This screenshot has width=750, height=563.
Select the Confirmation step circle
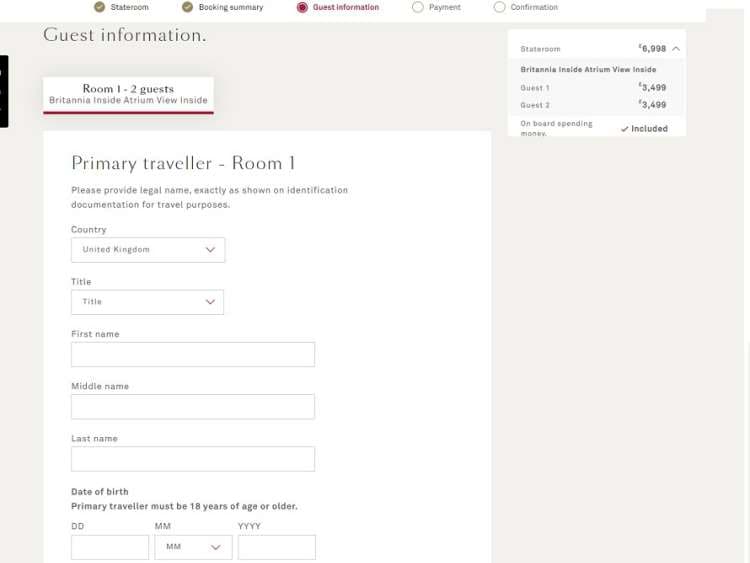pyautogui.click(x=500, y=7)
